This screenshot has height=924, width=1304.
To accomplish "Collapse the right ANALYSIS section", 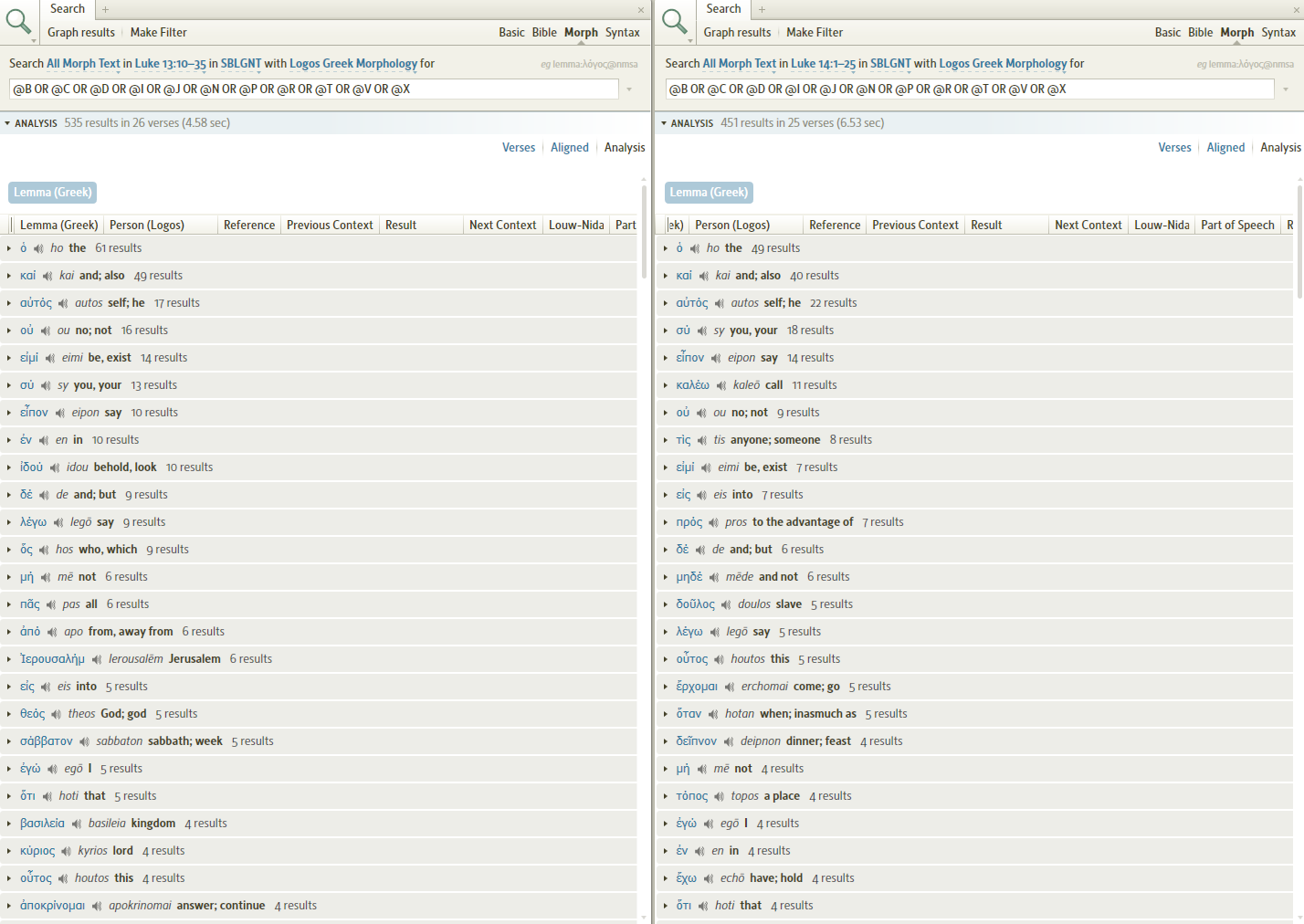I will point(664,123).
